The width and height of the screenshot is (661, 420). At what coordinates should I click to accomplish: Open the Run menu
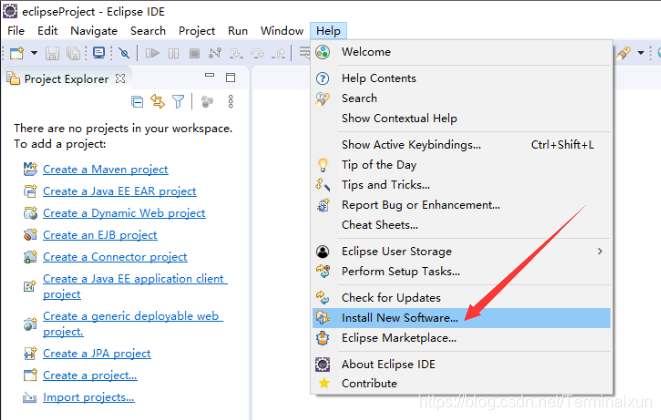[238, 31]
